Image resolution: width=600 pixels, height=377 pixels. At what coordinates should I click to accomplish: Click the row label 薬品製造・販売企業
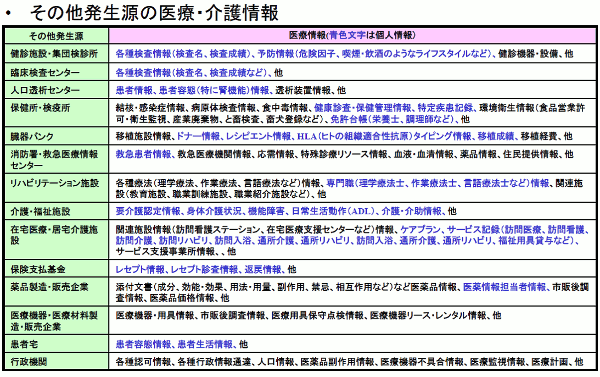click(49, 287)
